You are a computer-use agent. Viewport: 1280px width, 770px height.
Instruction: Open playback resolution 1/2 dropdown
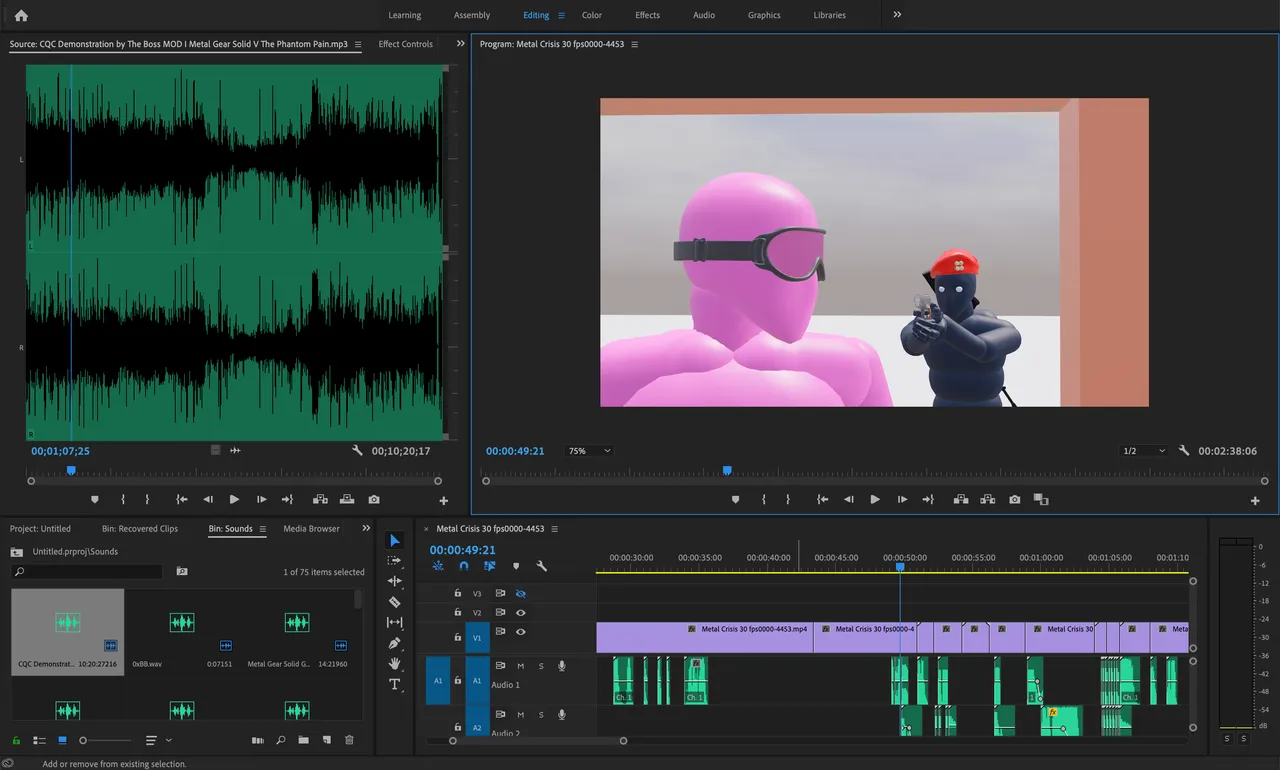tap(1144, 451)
